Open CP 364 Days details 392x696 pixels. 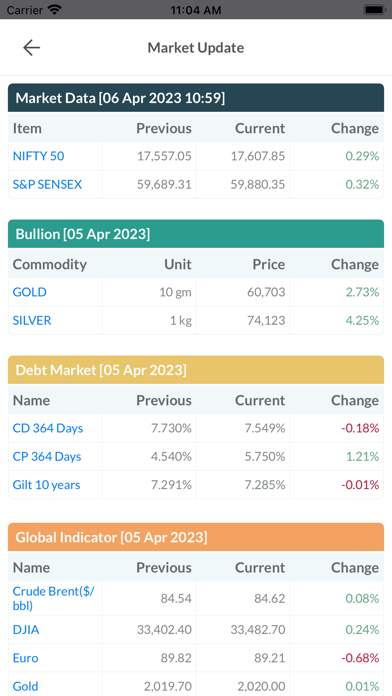coord(47,456)
